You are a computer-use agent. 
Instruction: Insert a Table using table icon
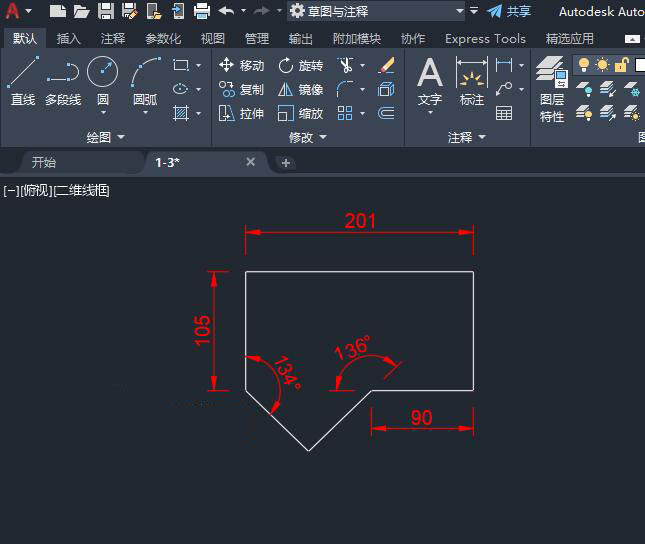504,113
